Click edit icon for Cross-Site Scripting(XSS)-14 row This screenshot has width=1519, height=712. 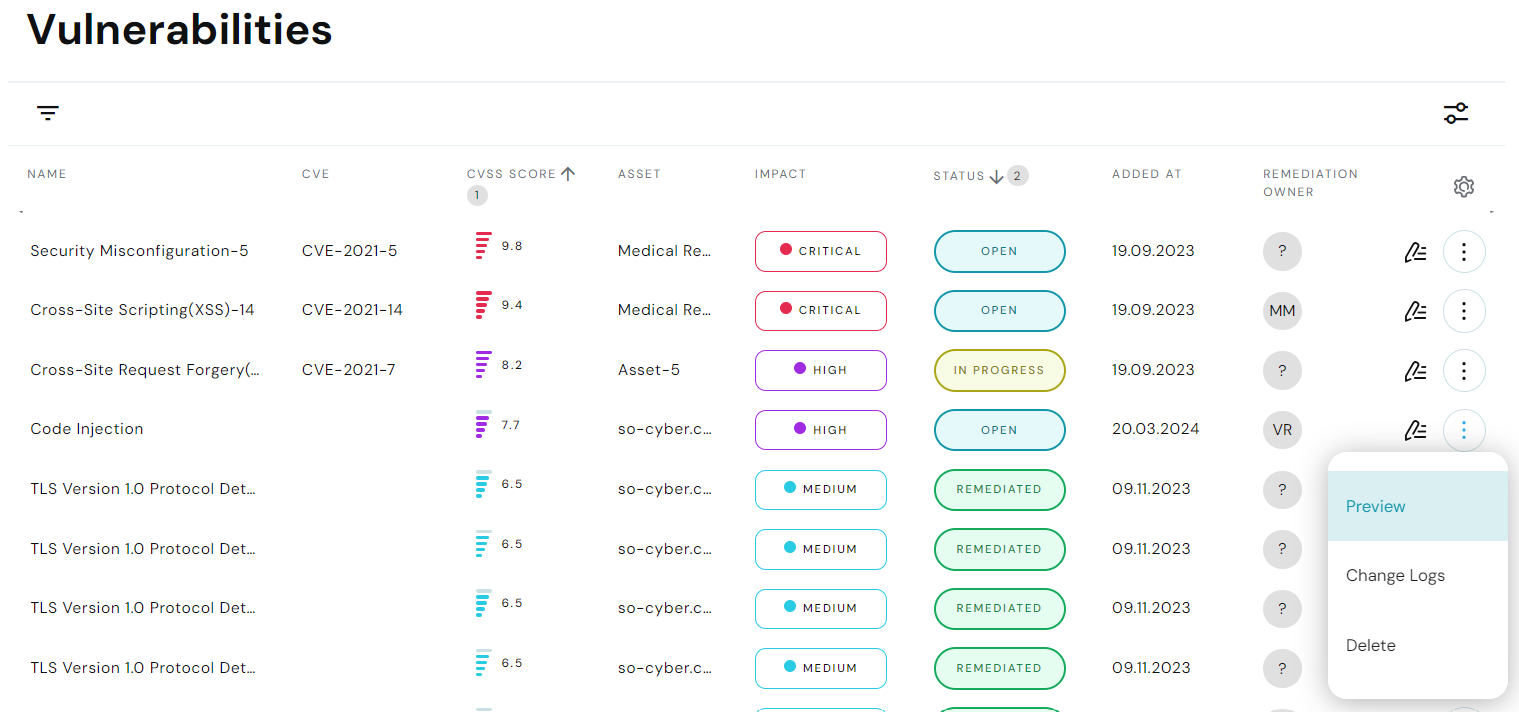coord(1415,311)
